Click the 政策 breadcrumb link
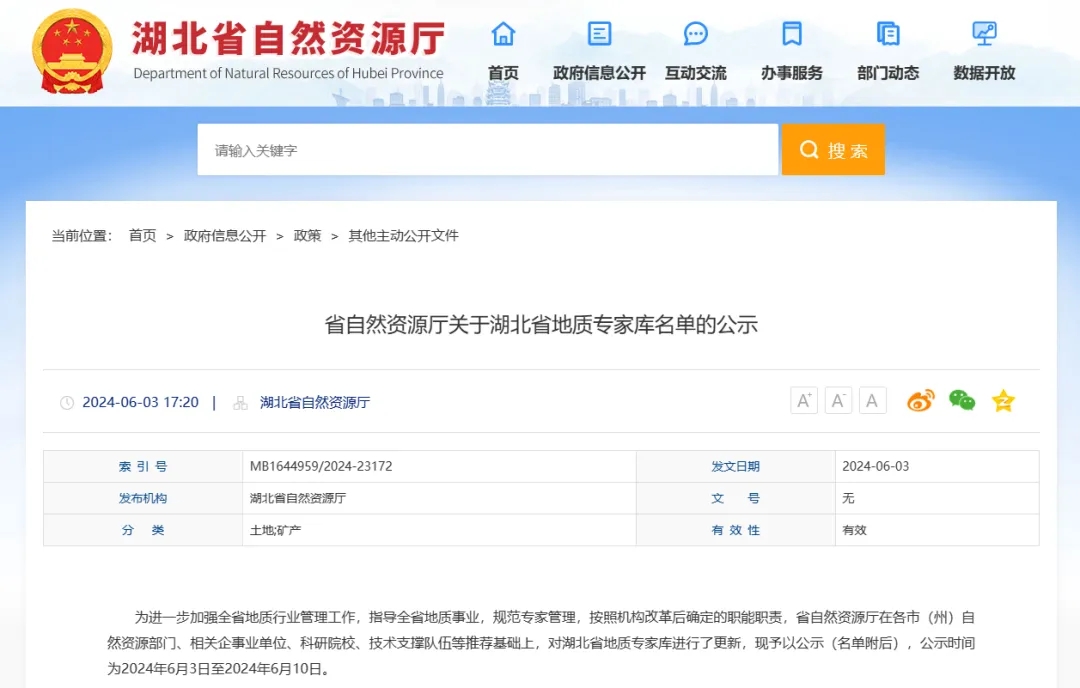Screen dimensions: 1080x688 [307, 236]
